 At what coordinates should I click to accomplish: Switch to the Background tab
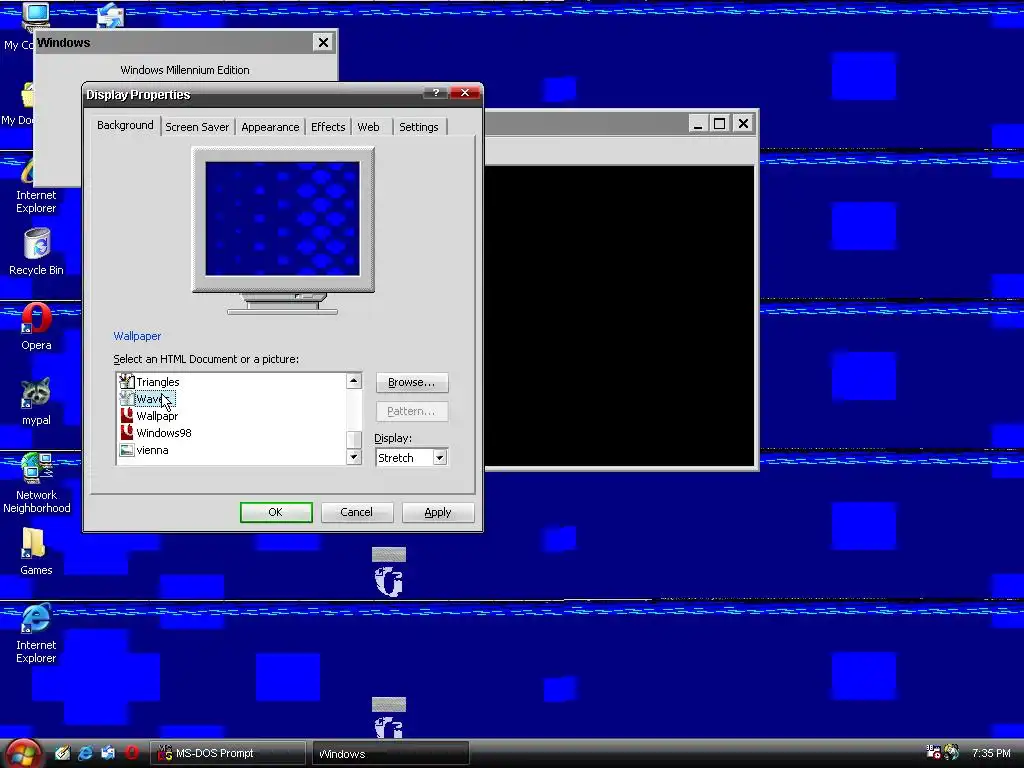click(125, 125)
